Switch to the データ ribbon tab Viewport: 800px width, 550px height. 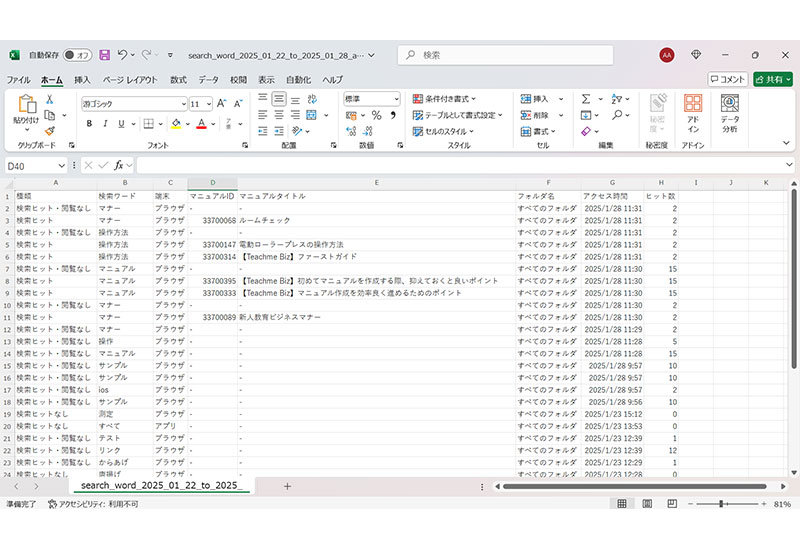click(208, 79)
